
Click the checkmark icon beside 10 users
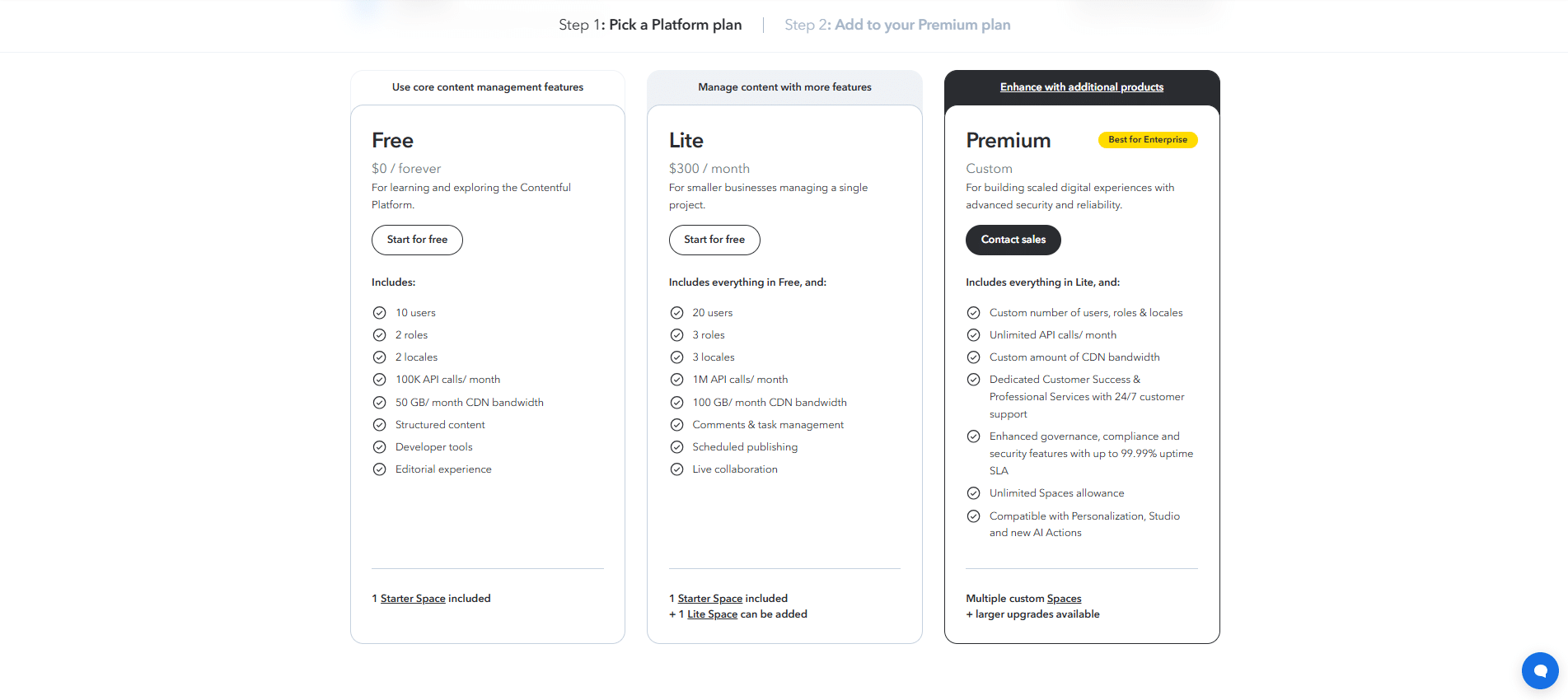(x=379, y=313)
